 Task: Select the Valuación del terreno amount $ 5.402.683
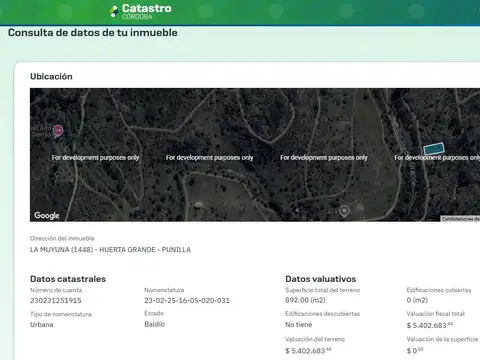[308, 351]
